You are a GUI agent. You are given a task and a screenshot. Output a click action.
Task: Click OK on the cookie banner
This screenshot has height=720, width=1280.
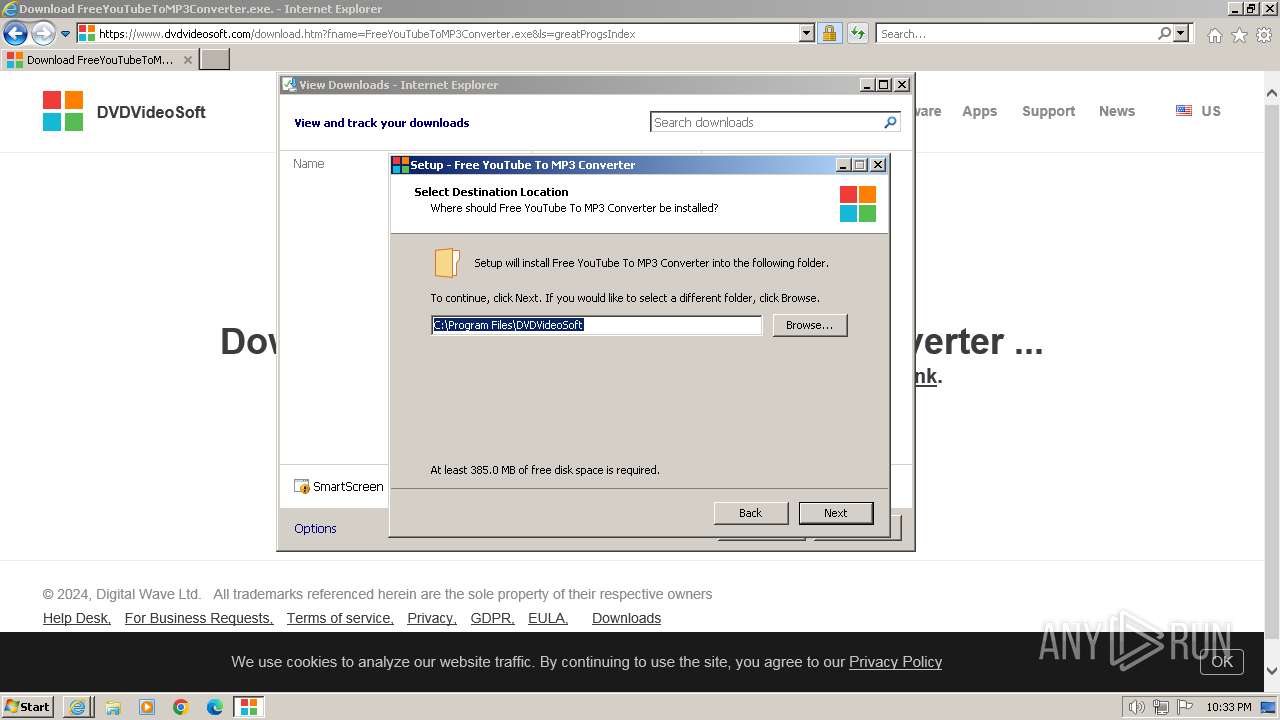[1222, 662]
